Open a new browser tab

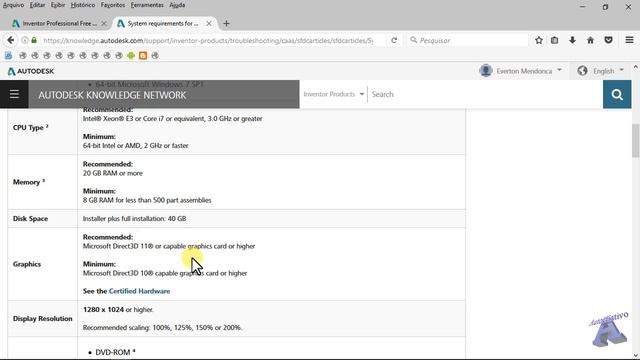226,24
